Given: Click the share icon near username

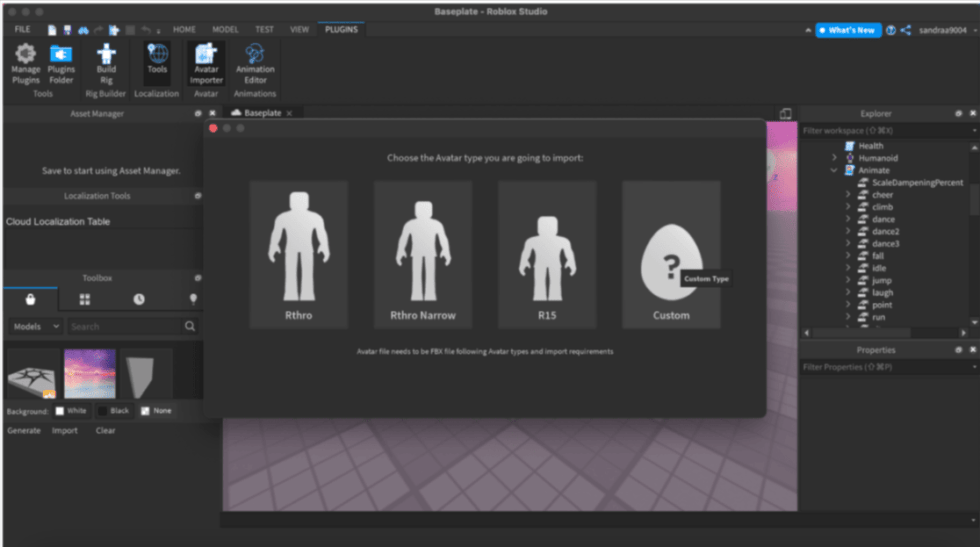Looking at the screenshot, I should 906,30.
